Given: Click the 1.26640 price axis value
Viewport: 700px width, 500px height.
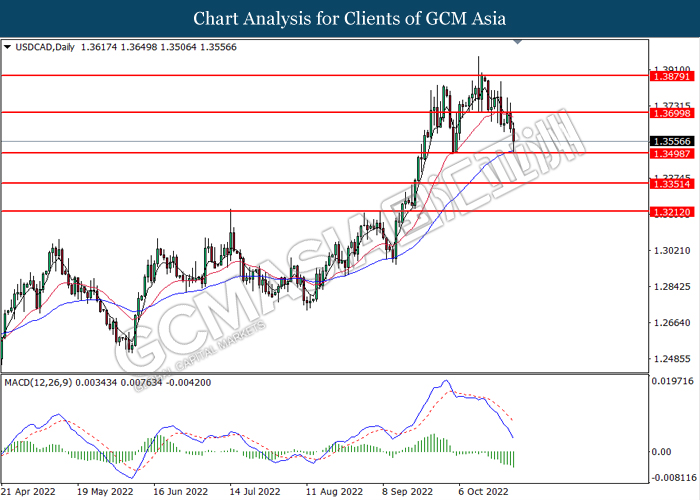Looking at the screenshot, I should point(672,323).
